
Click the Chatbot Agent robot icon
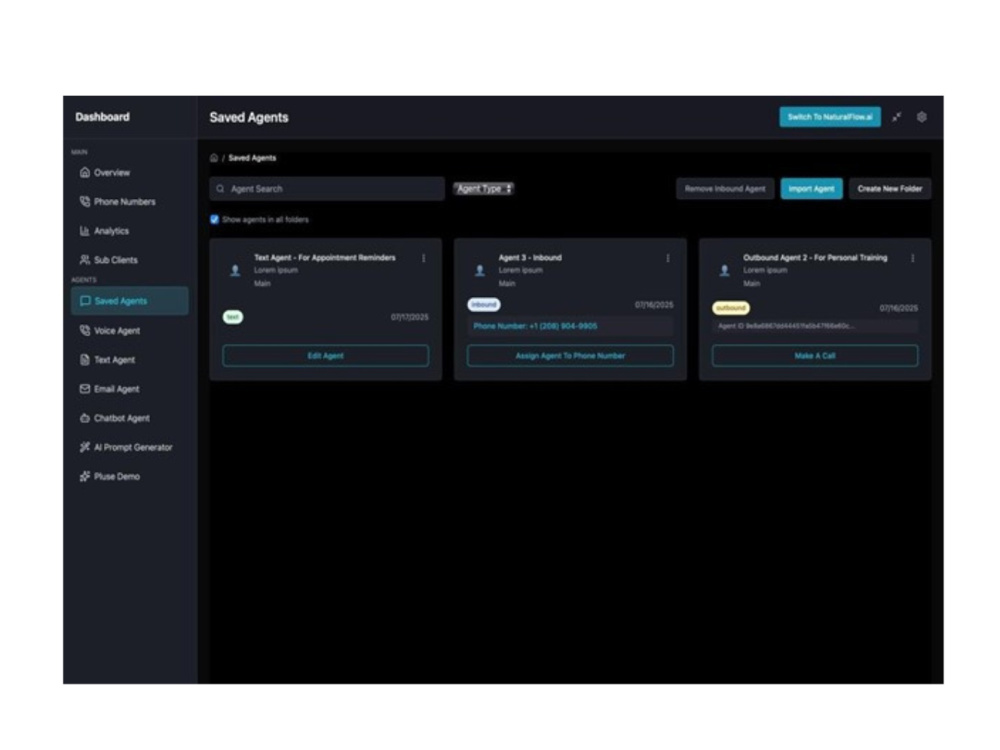(84, 418)
